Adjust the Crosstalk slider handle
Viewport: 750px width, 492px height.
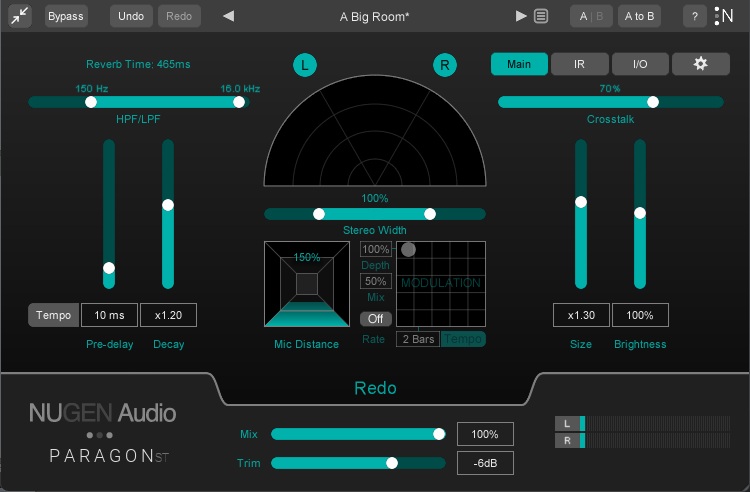pos(653,102)
